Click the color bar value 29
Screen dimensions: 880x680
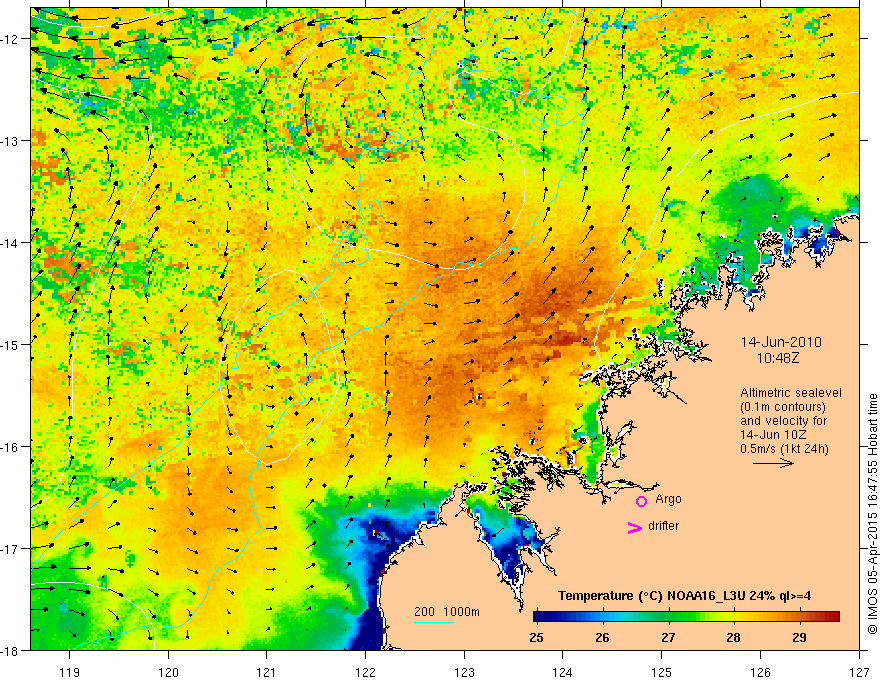click(799, 637)
